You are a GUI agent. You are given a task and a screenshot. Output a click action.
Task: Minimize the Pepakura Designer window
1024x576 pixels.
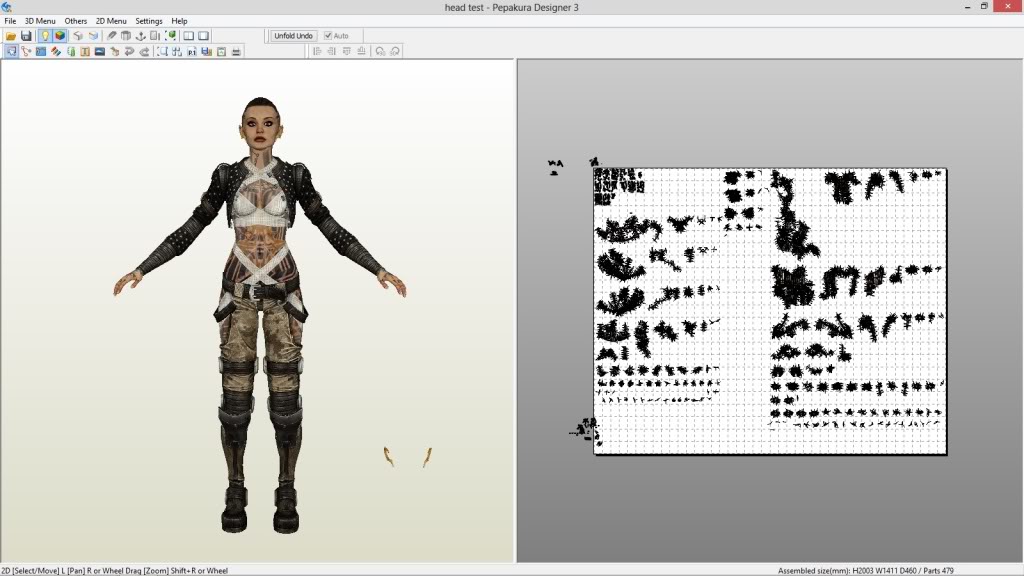(967, 7)
